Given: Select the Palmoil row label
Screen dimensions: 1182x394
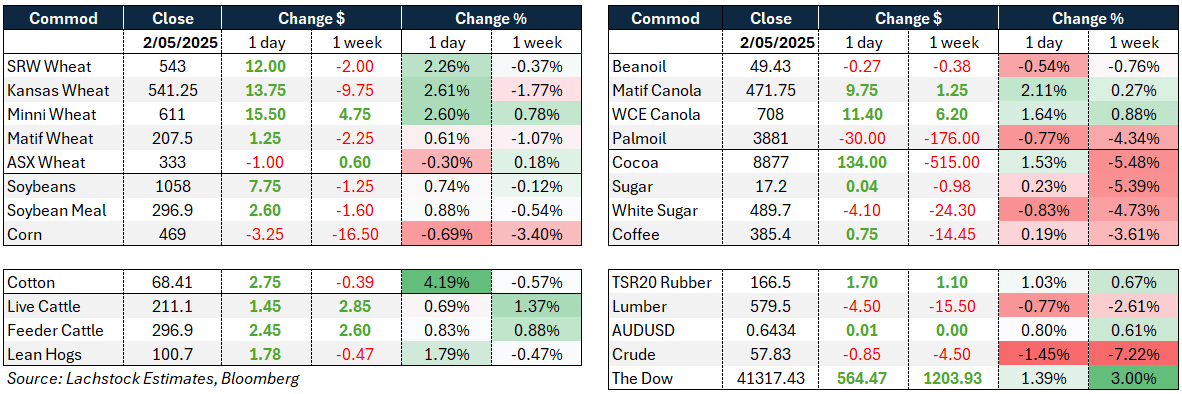Looking at the screenshot, I should (x=638, y=139).
